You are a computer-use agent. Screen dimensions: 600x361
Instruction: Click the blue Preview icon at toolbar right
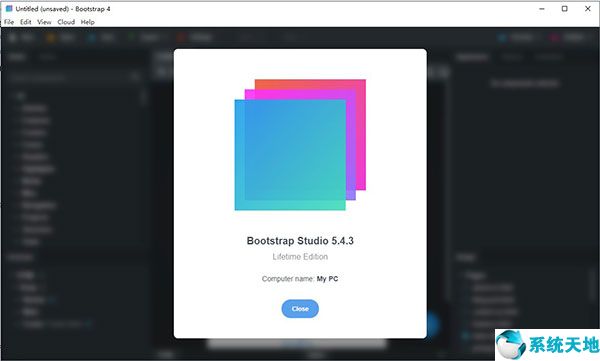click(502, 38)
